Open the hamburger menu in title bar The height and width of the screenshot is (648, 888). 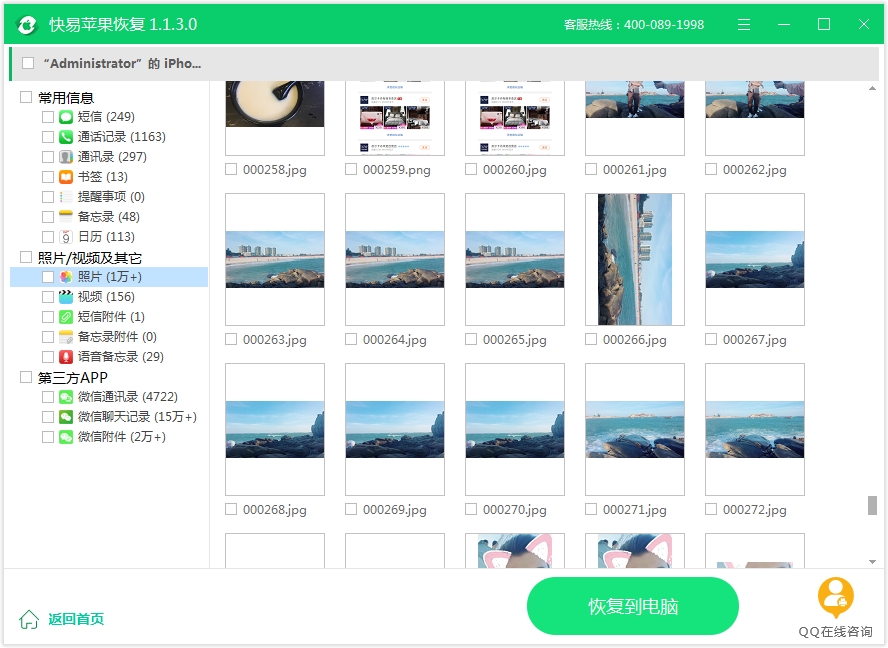pyautogui.click(x=744, y=24)
